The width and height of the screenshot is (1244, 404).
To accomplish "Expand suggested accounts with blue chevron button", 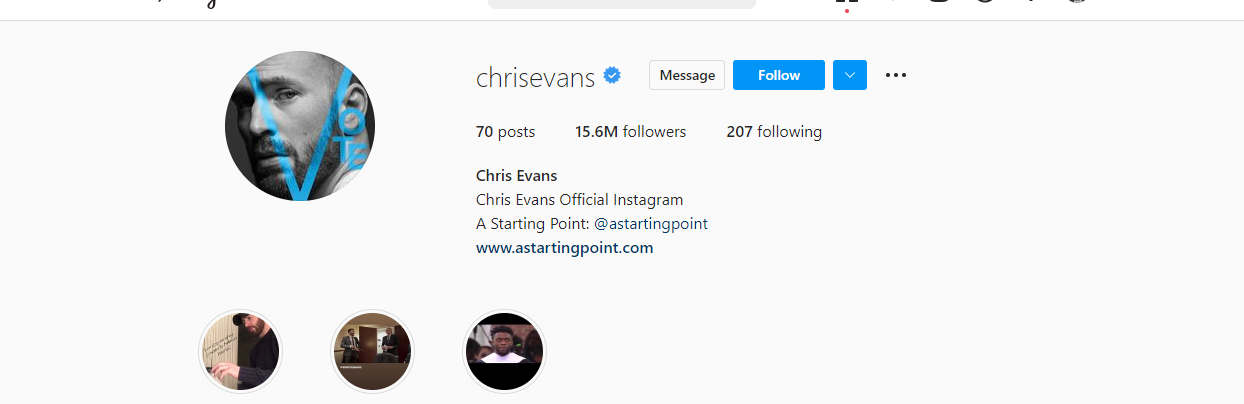I will (x=850, y=75).
